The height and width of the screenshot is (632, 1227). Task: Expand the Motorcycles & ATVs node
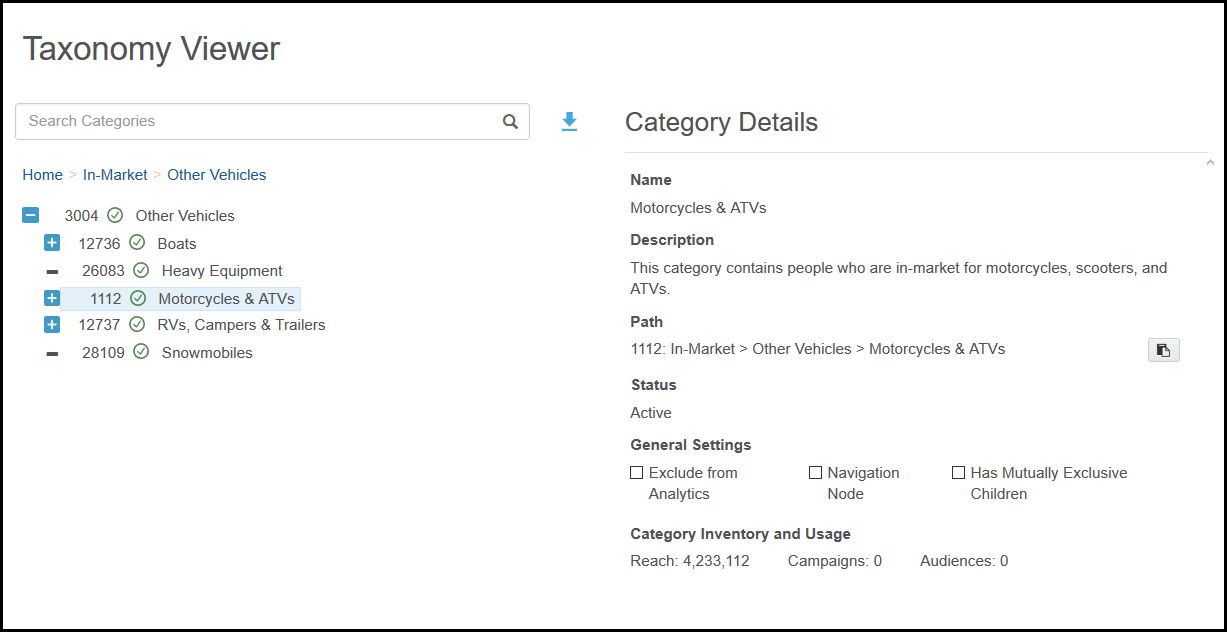tap(52, 298)
